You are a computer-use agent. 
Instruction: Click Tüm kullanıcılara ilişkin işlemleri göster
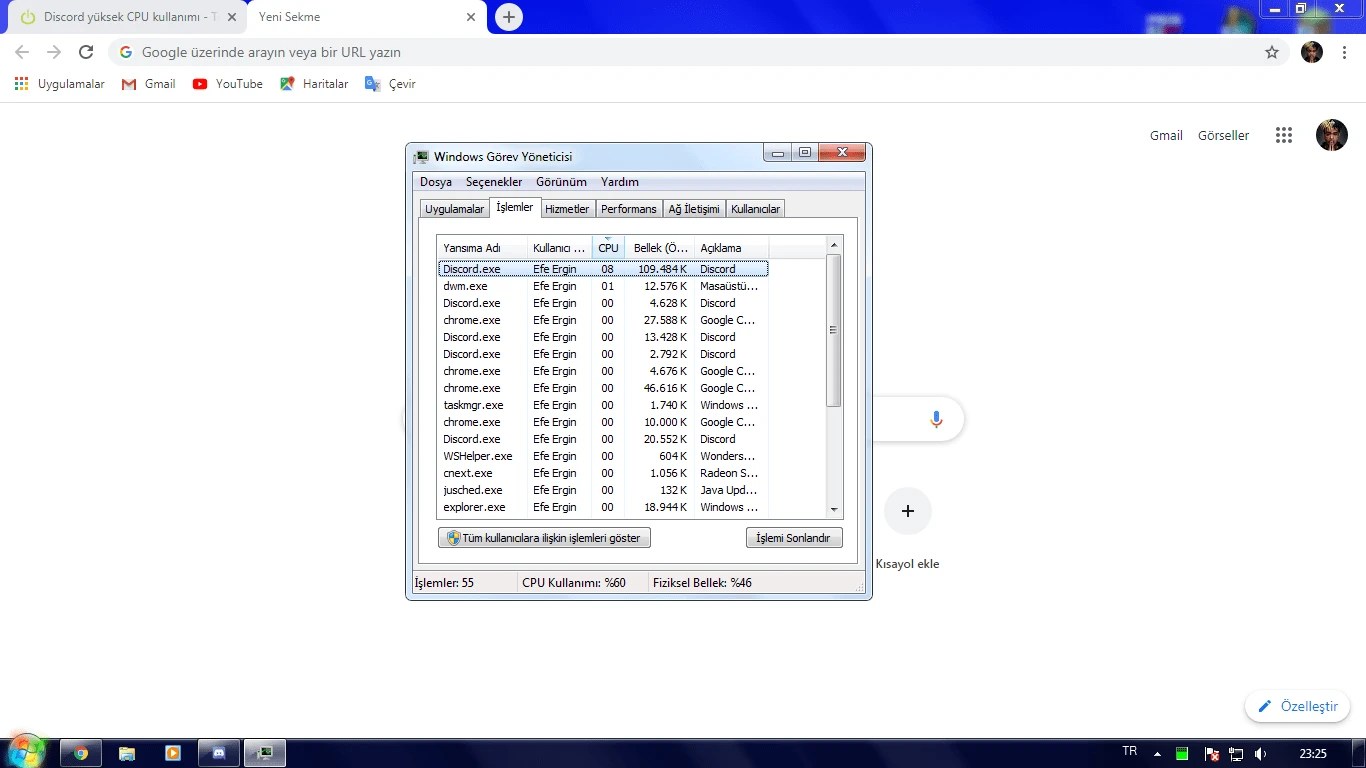tap(544, 538)
